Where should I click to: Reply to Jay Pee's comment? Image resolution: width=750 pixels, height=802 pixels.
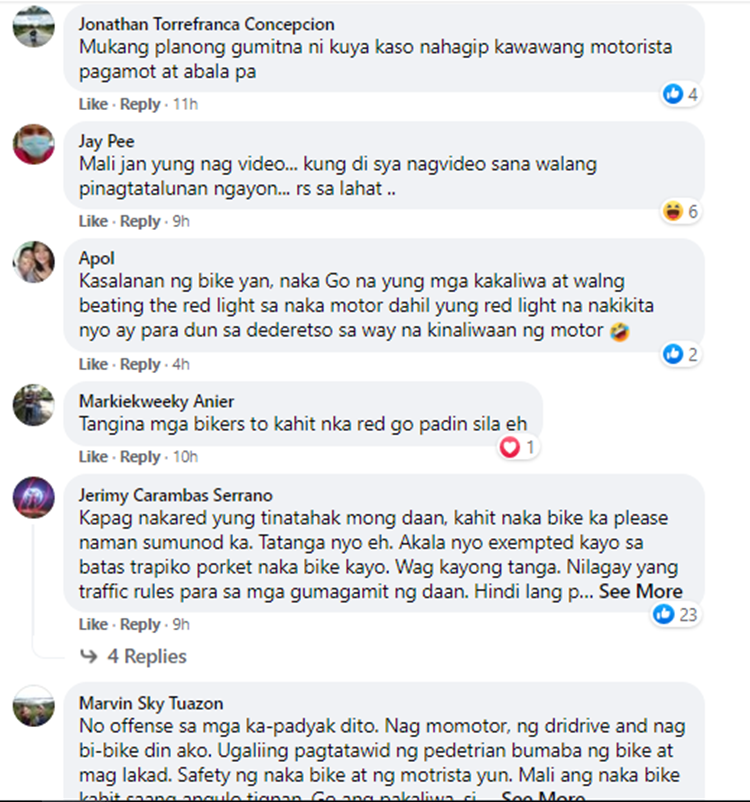click(x=140, y=221)
